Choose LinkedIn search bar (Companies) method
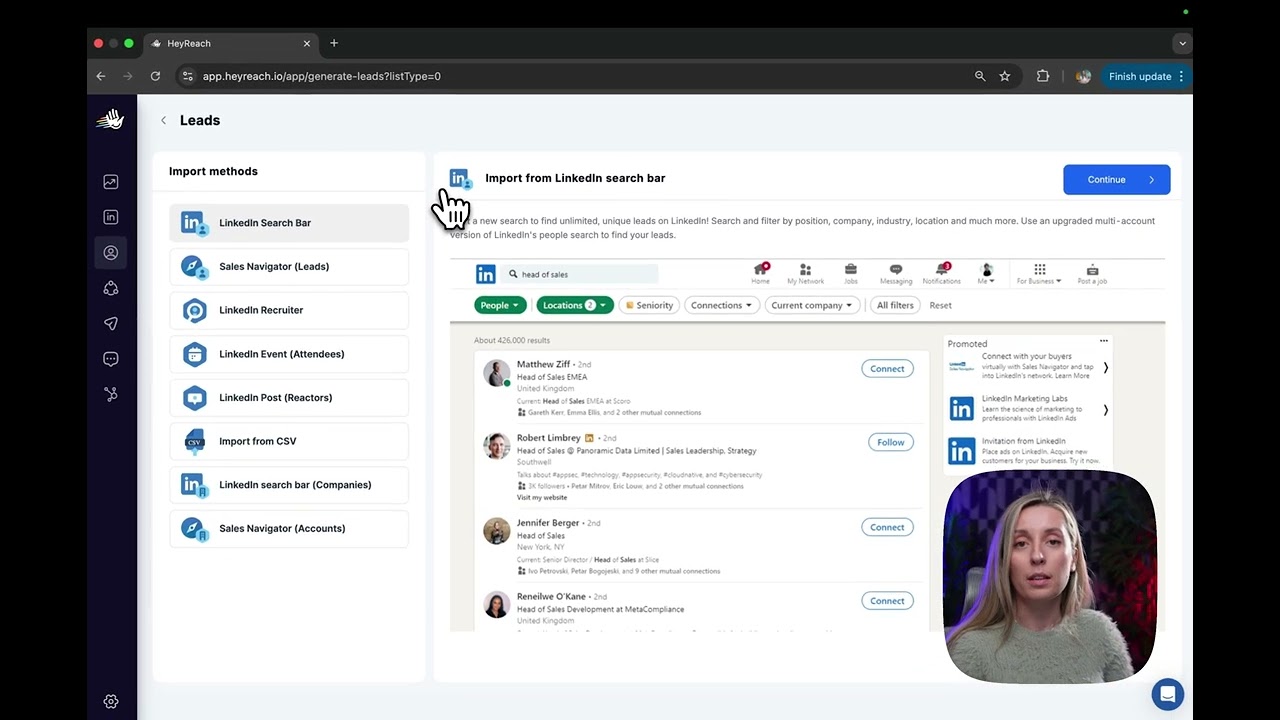The width and height of the screenshot is (1280, 720). tap(289, 485)
